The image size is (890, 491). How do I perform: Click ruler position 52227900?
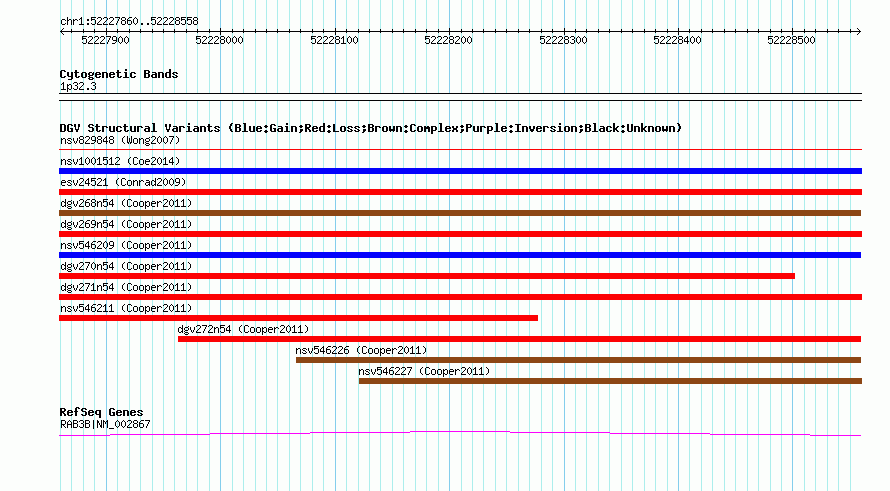[x=106, y=40]
